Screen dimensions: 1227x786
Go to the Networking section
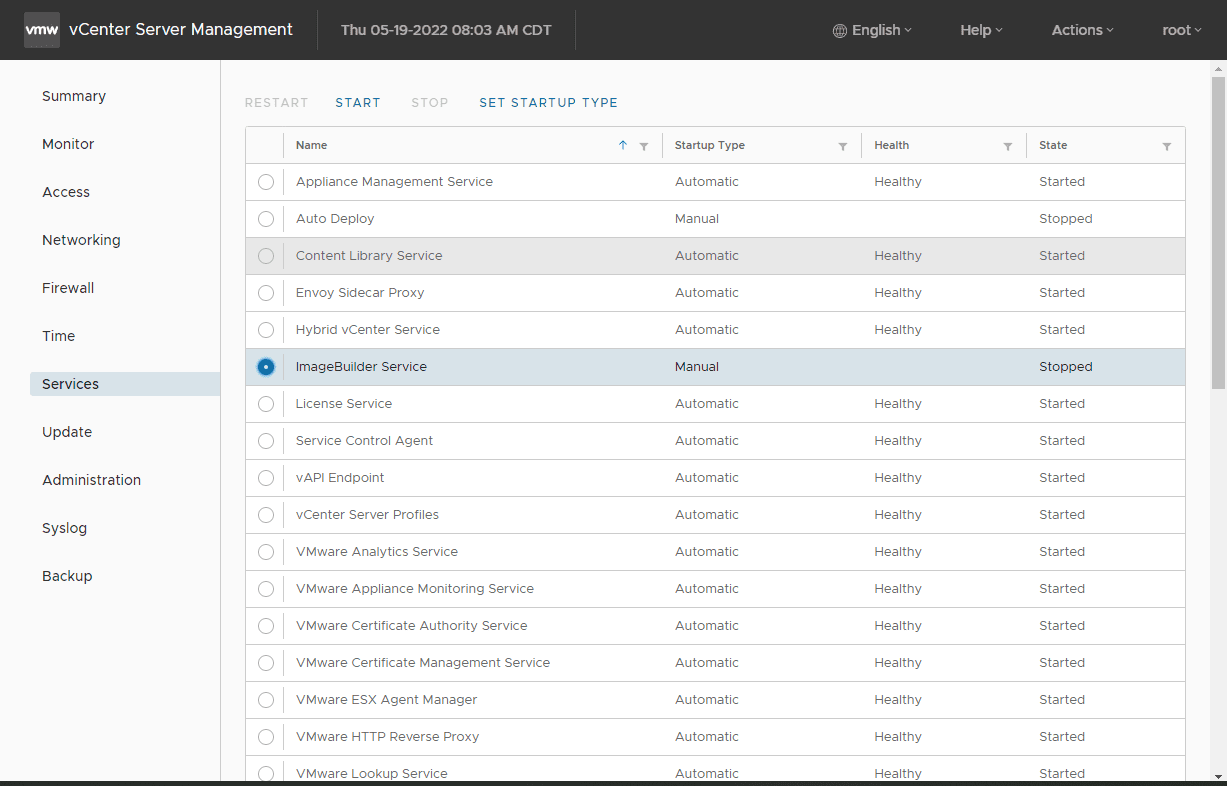tap(81, 240)
